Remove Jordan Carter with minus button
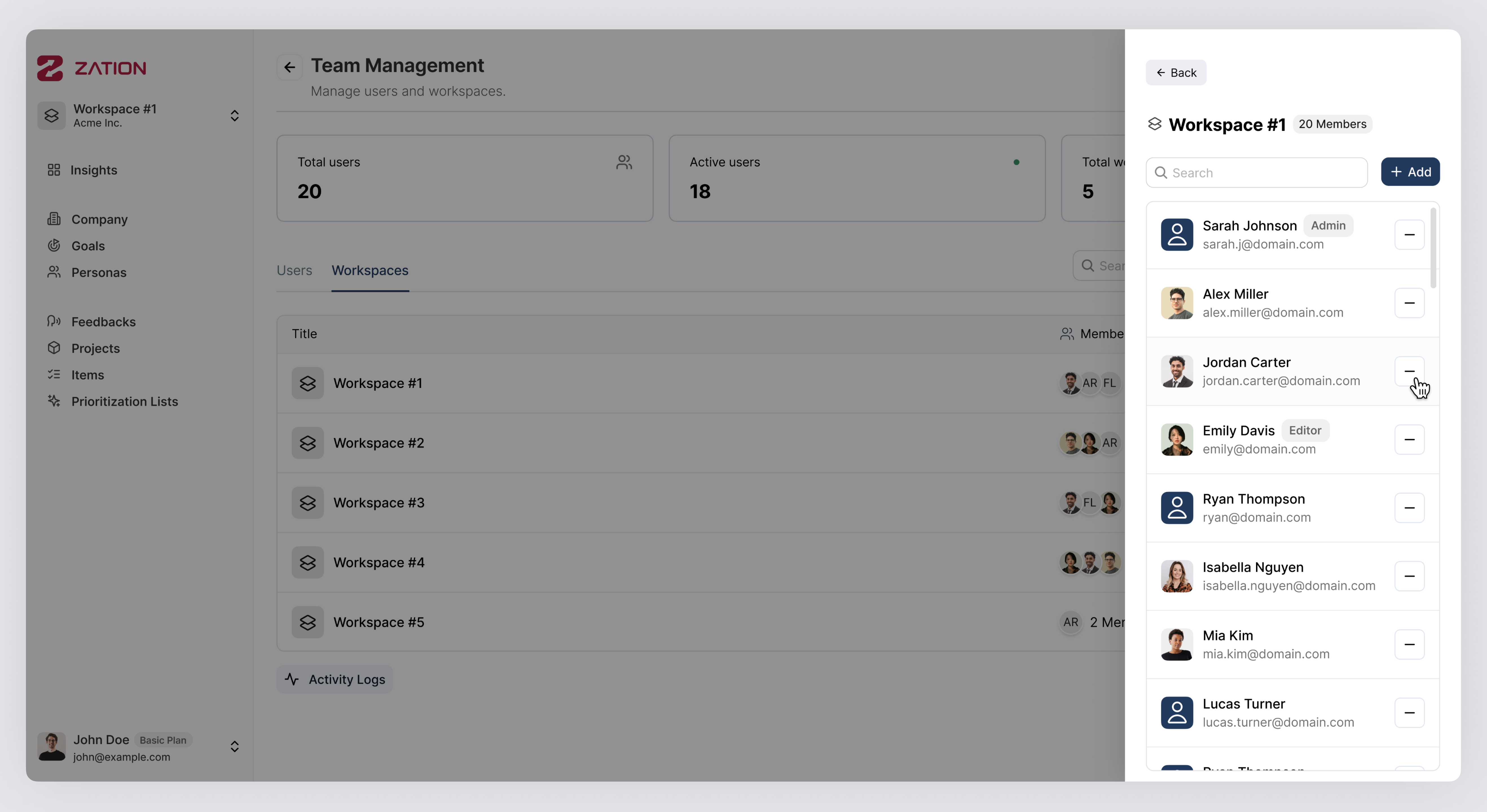Screen dimensions: 1487x812 1409,371
